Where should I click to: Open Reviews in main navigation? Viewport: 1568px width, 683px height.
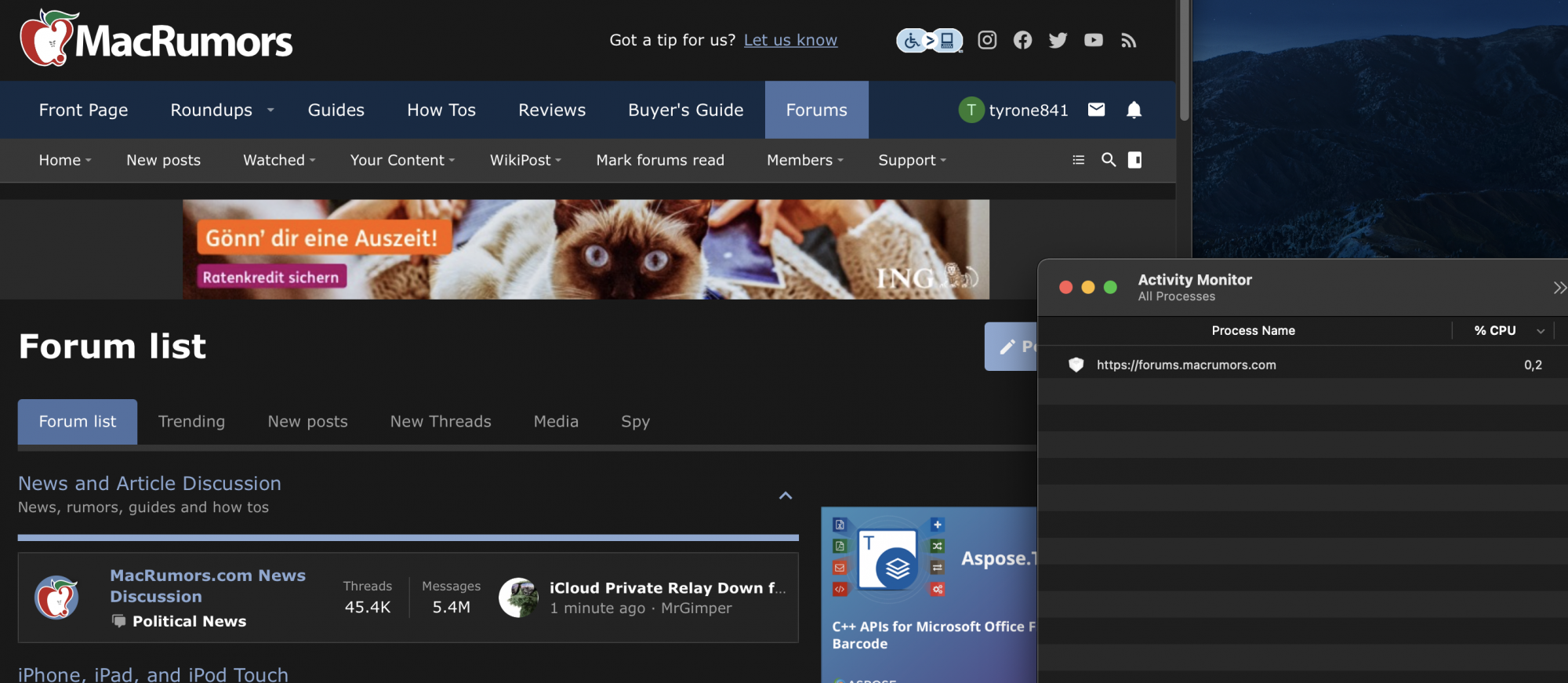(552, 110)
